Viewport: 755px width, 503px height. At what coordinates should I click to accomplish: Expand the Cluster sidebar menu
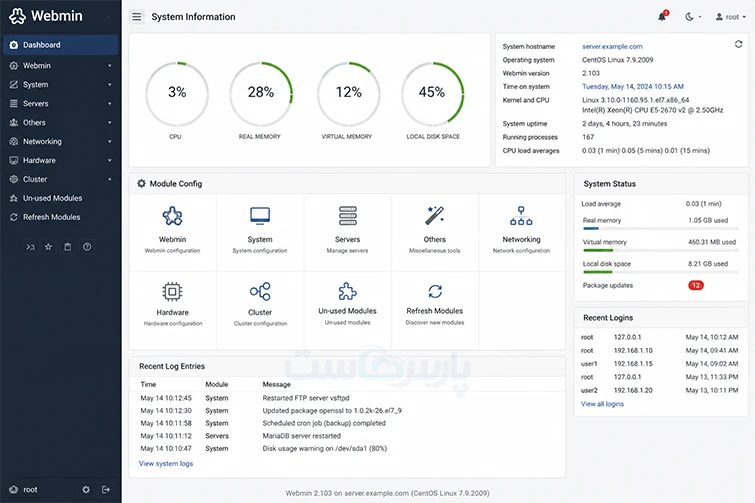pos(60,179)
